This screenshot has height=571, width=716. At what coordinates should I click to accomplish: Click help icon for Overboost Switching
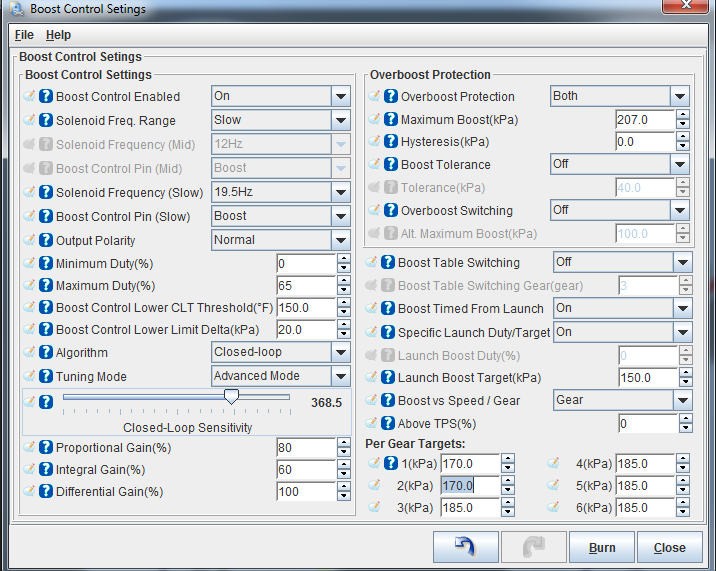click(x=391, y=210)
